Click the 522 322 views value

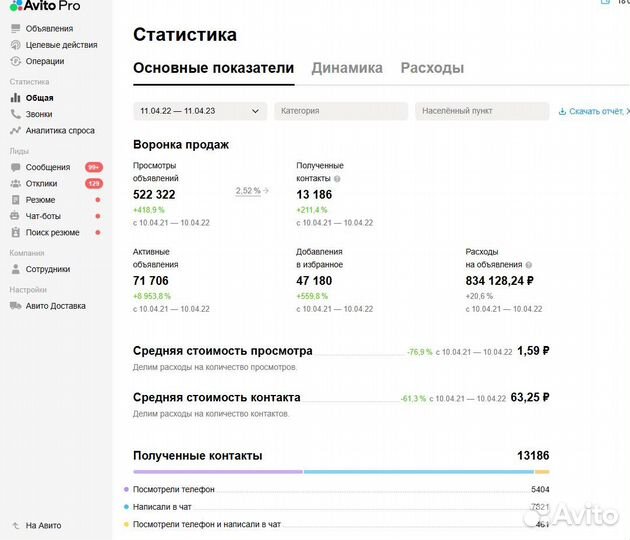[x=154, y=194]
